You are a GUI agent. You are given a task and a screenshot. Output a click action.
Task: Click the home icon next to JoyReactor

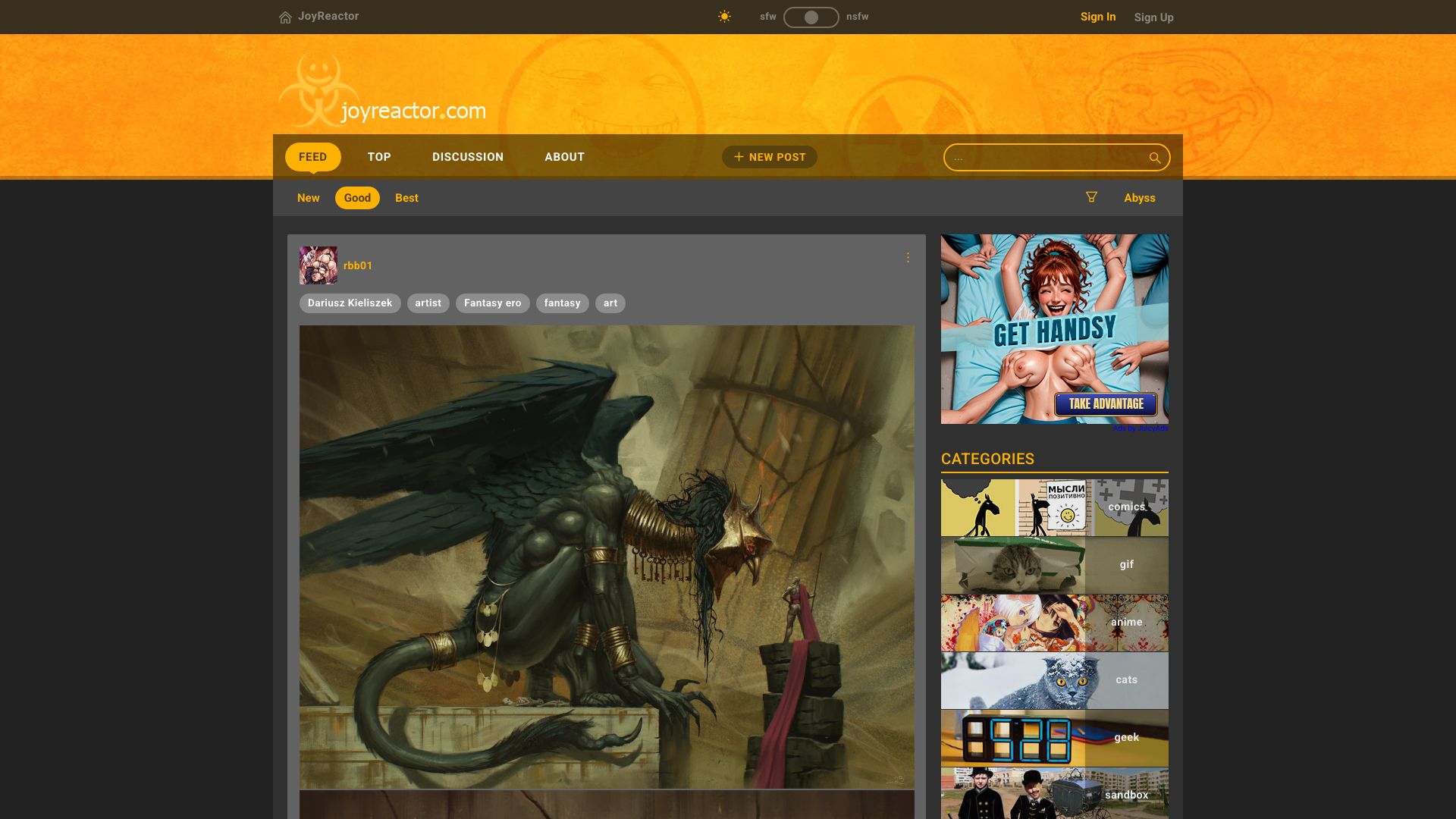285,17
